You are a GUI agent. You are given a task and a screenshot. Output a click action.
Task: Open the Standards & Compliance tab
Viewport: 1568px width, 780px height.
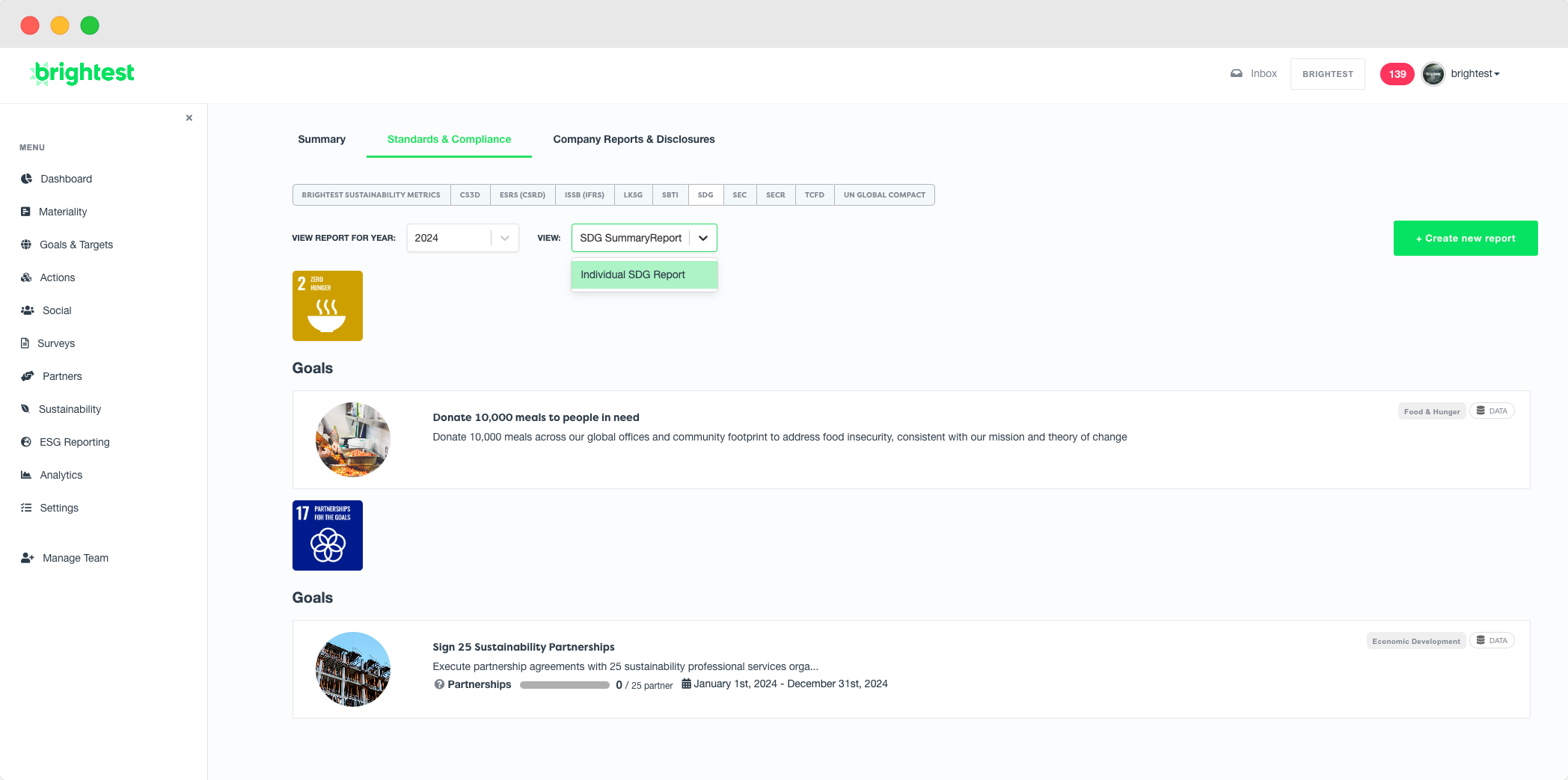449,139
